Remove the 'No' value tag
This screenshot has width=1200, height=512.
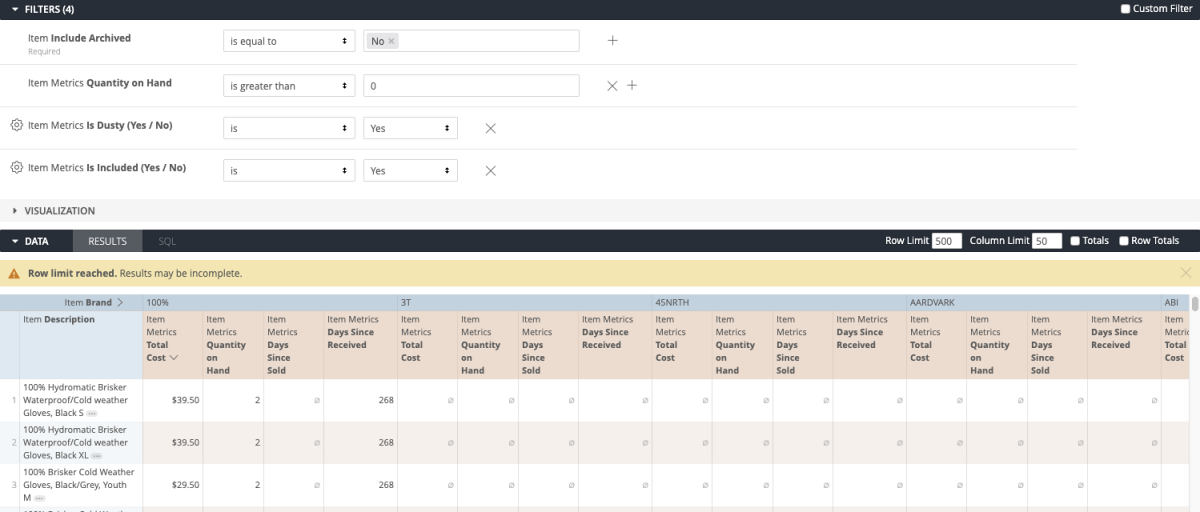[391, 41]
